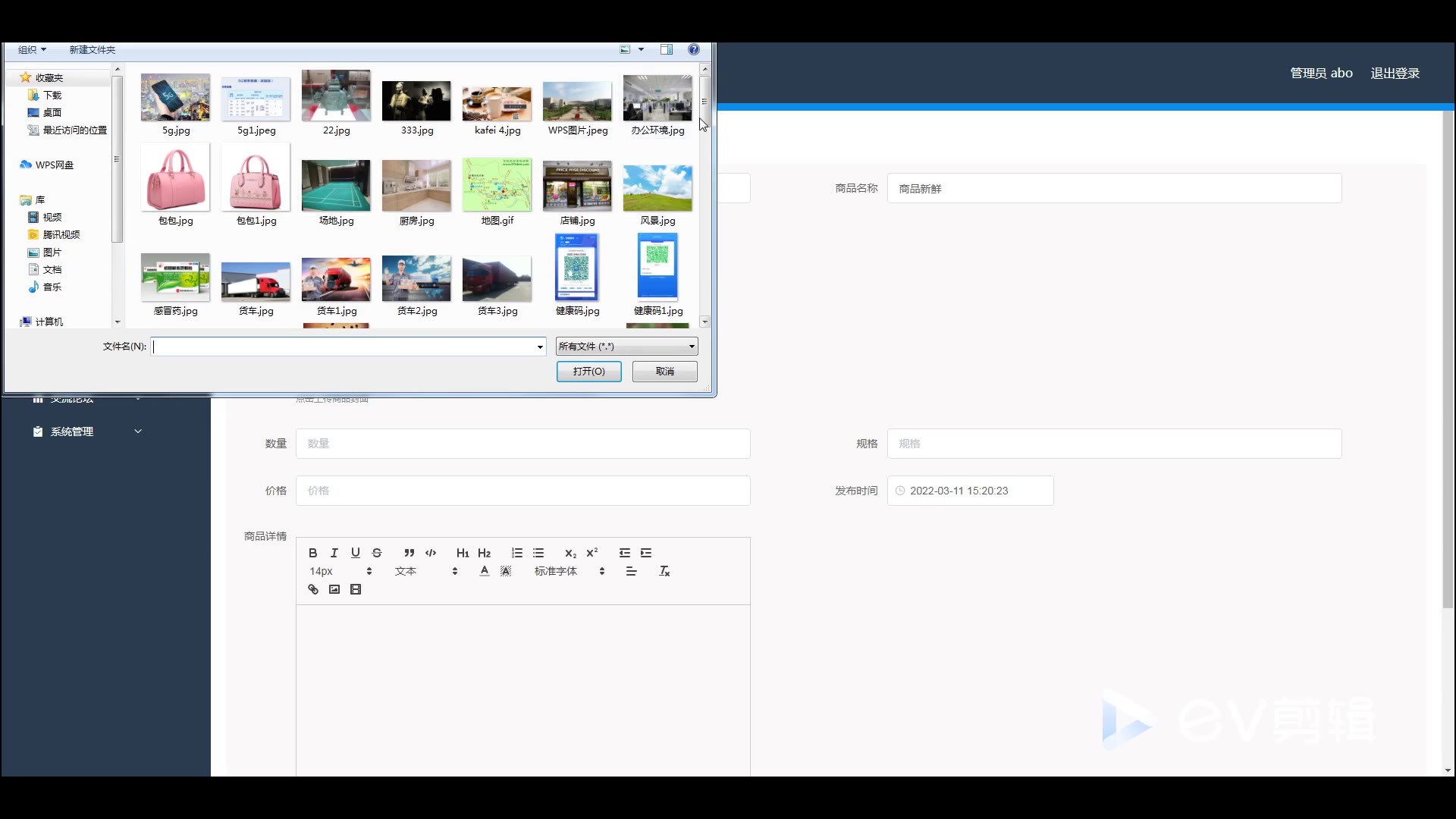Apply Heading 1 style
The image size is (1456, 819).
463,553
